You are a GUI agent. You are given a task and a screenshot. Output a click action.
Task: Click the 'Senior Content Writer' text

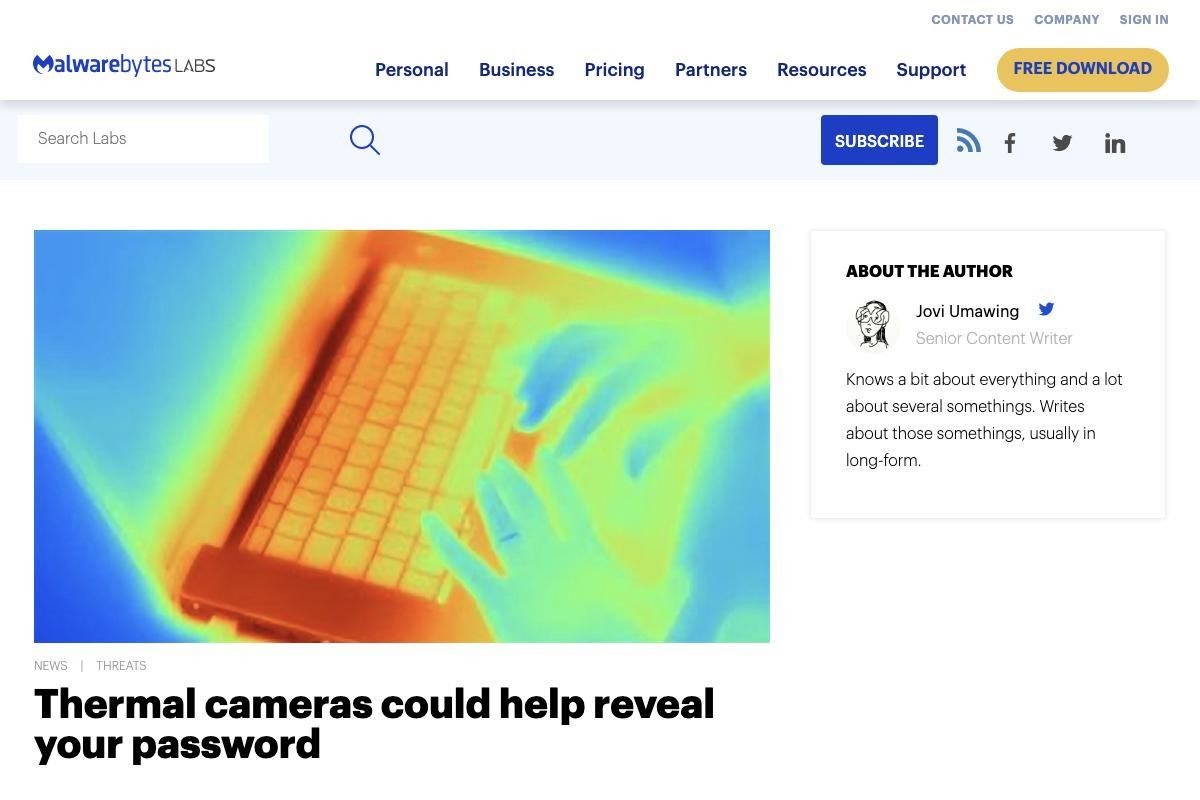point(994,338)
